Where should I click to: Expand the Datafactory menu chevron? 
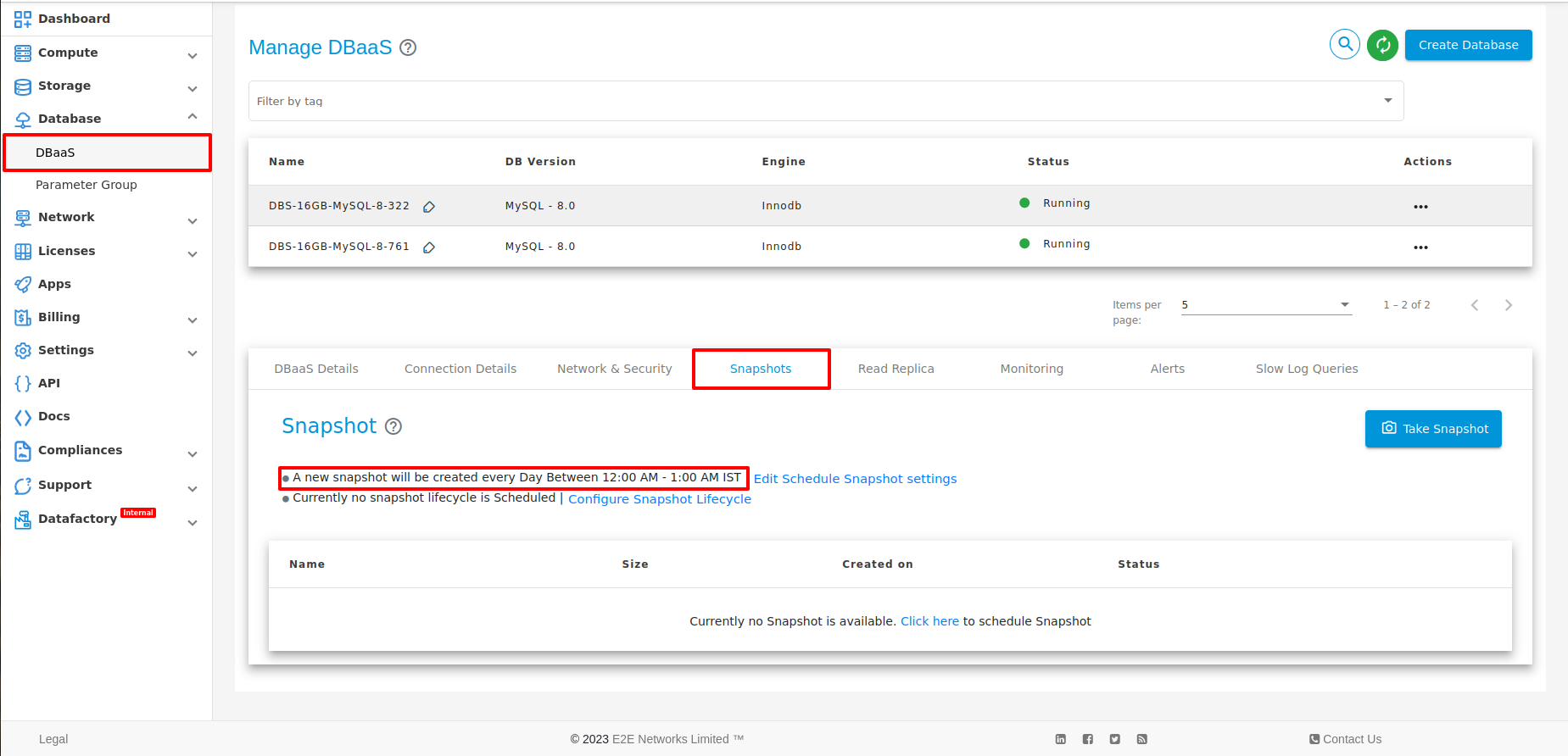193,523
